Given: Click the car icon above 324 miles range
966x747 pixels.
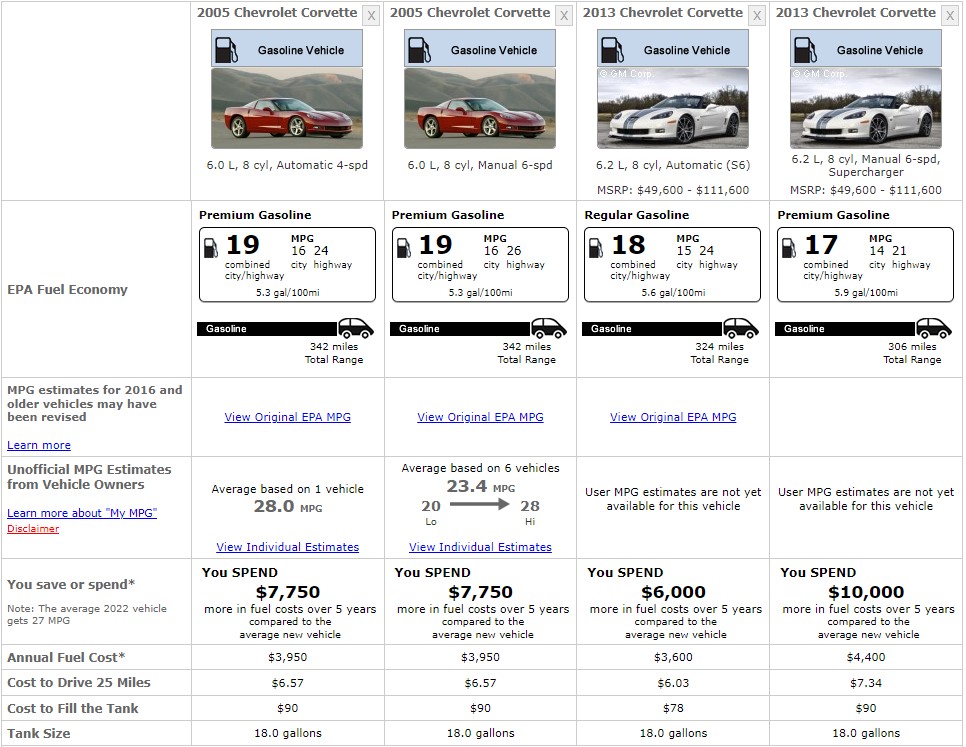Looking at the screenshot, I should pyautogui.click(x=741, y=328).
